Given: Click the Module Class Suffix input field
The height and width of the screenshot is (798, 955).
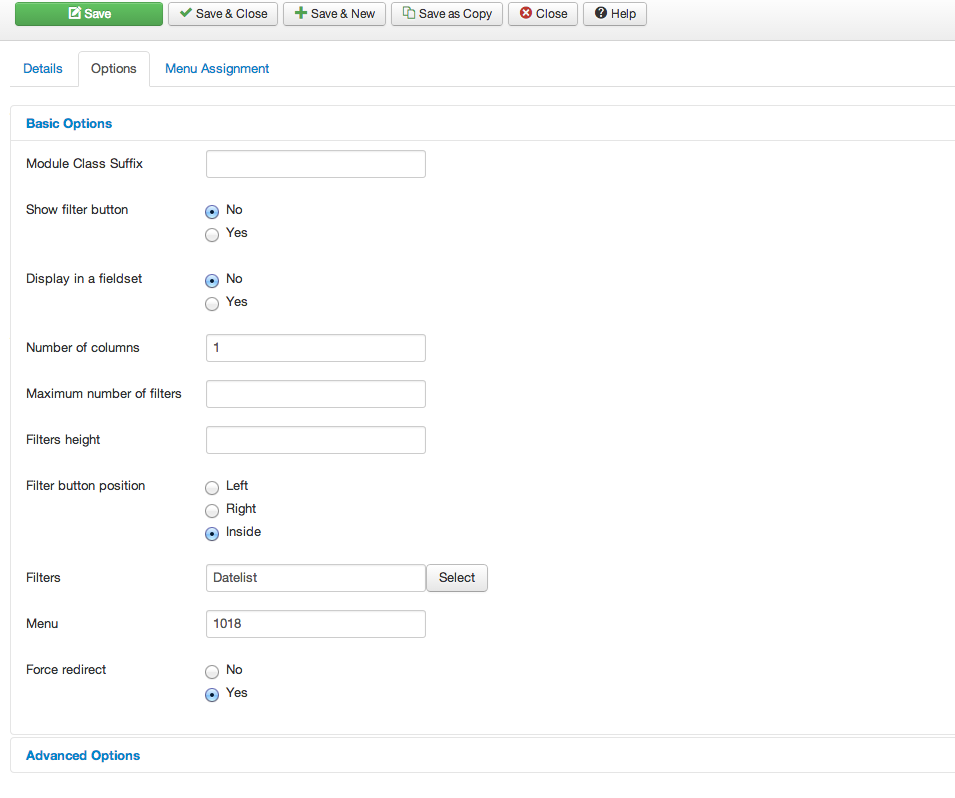Looking at the screenshot, I should [315, 164].
